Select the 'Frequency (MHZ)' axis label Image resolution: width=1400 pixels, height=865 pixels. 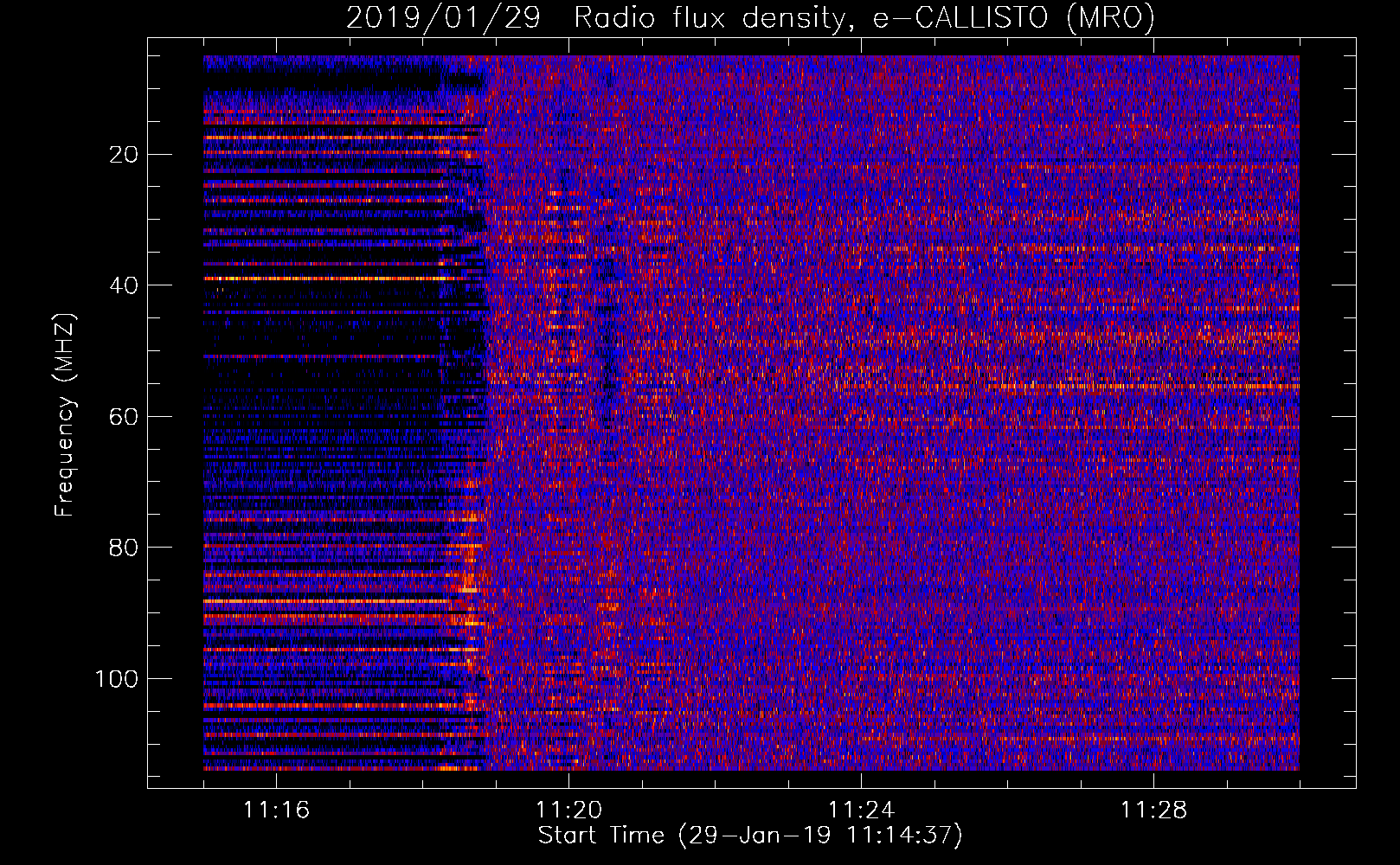(65, 414)
